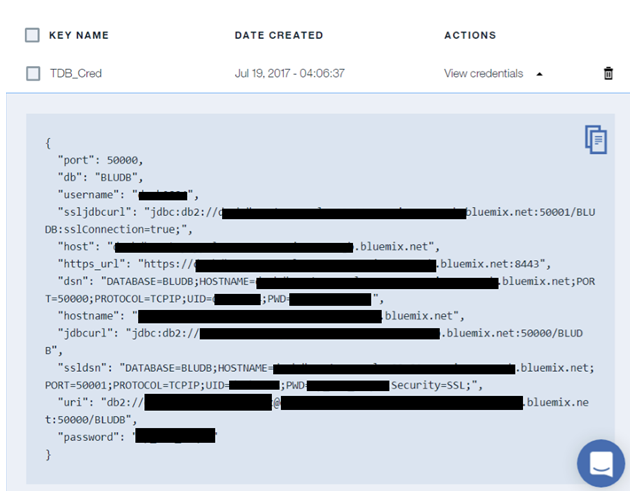This screenshot has height=497, width=636.
Task: Collapse credentials using the arrow beside View credentials
Action: (540, 74)
